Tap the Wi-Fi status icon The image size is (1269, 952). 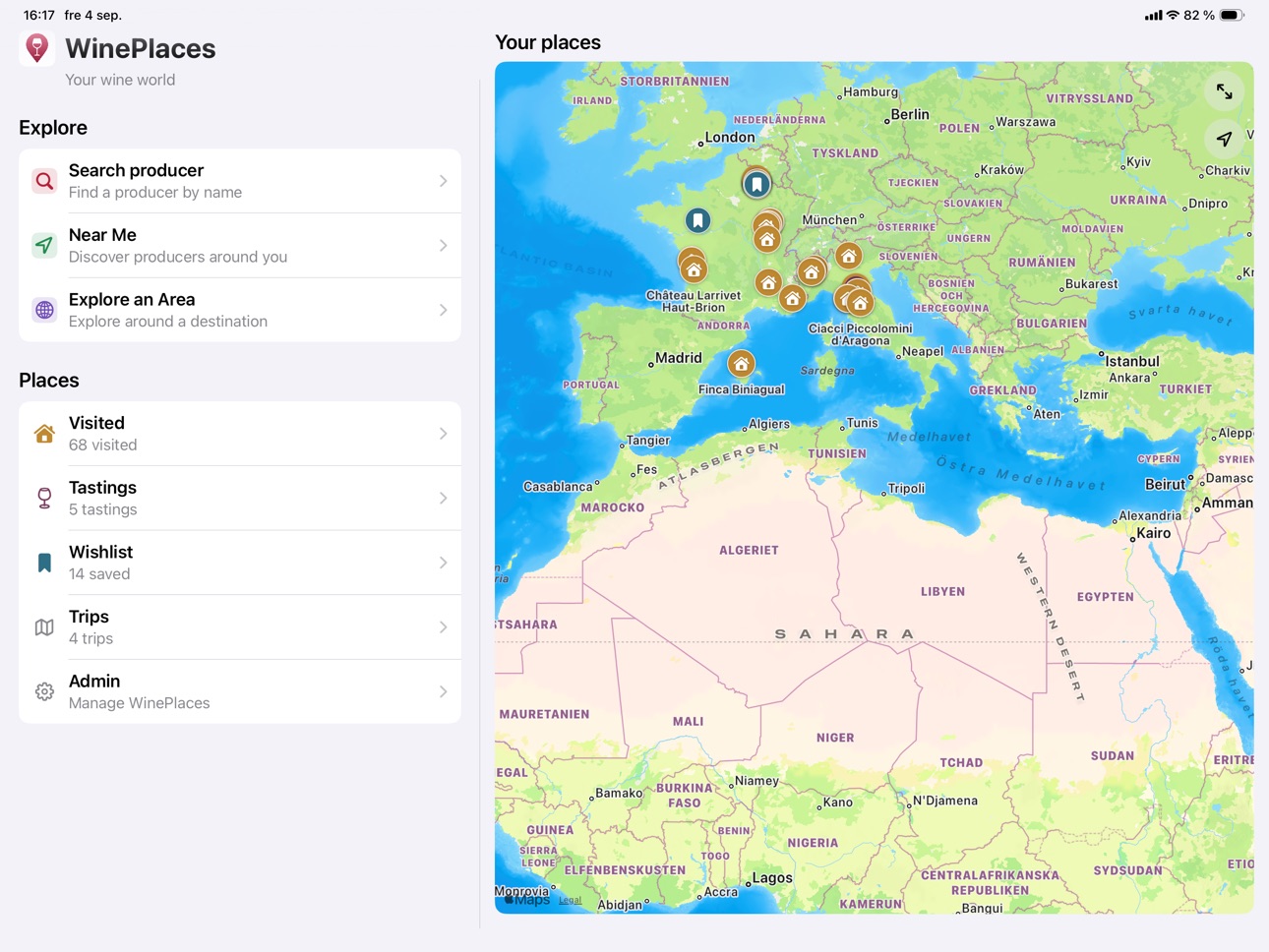pyautogui.click(x=1173, y=15)
